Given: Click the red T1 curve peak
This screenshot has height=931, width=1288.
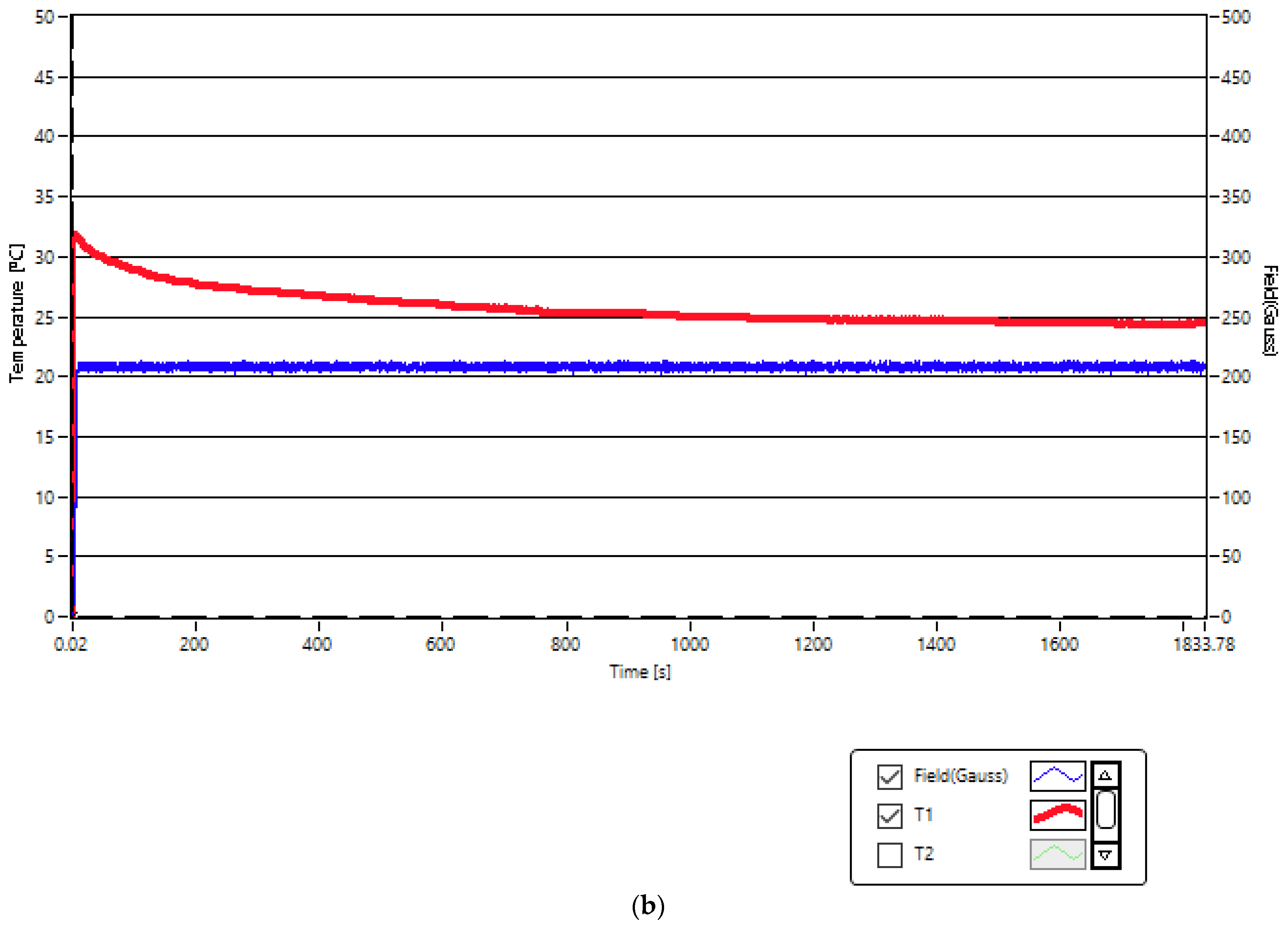Looking at the screenshot, I should [x=76, y=234].
